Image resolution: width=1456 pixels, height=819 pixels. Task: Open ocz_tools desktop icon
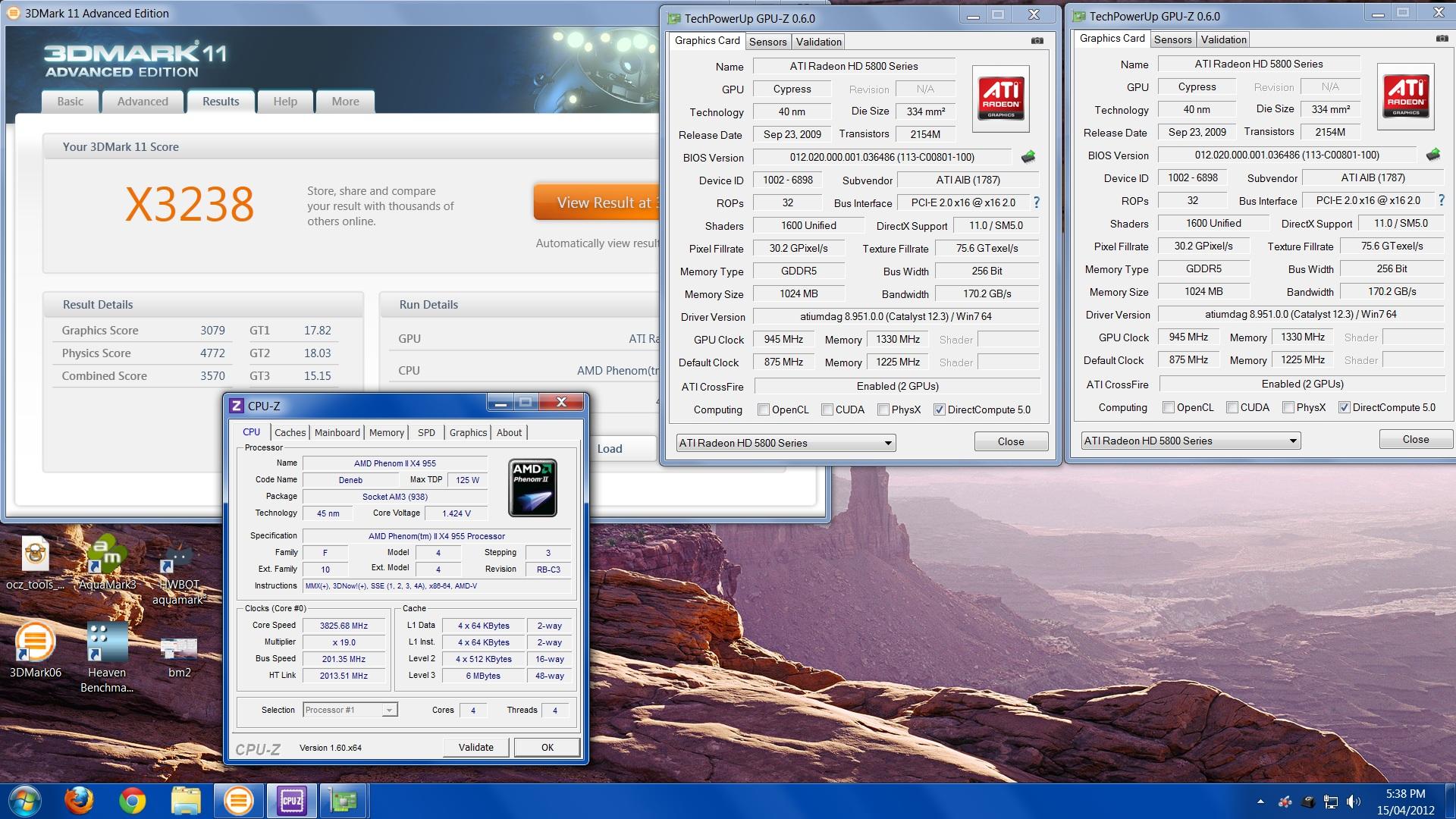click(35, 564)
